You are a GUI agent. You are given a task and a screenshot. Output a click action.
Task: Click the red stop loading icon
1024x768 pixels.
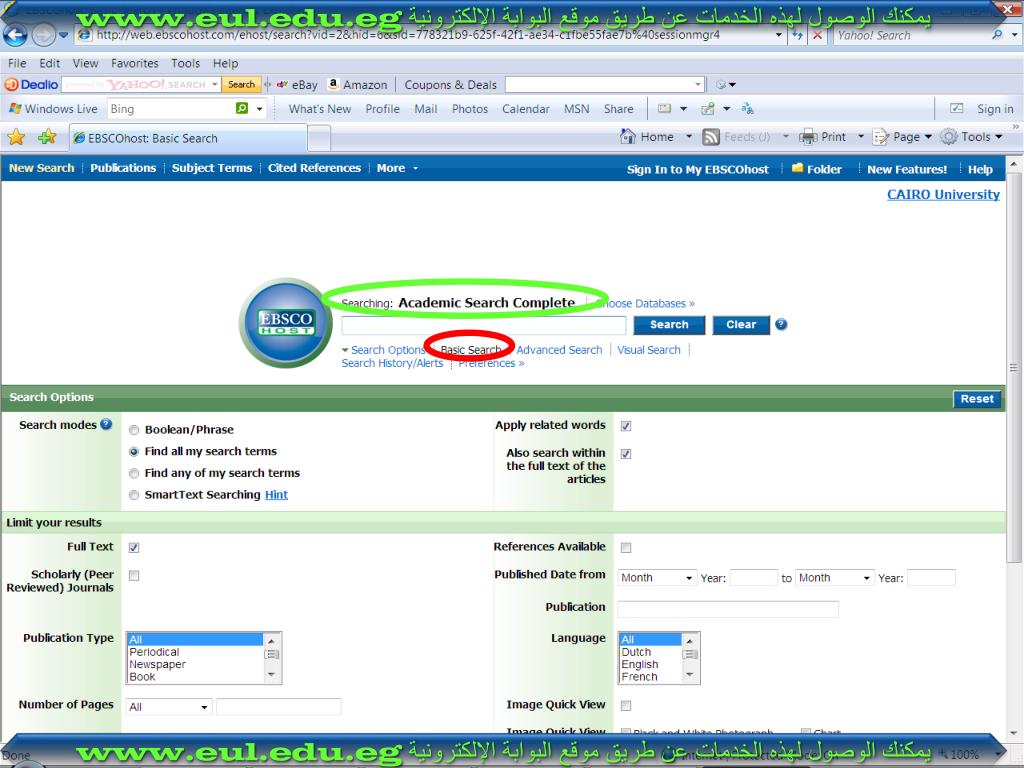(x=817, y=35)
